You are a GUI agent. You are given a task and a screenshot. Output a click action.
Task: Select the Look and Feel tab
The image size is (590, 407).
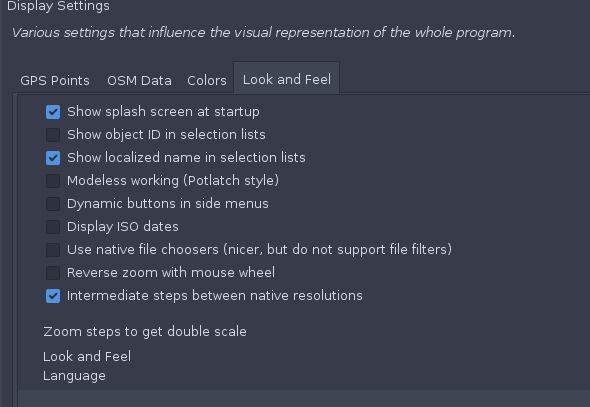click(287, 79)
